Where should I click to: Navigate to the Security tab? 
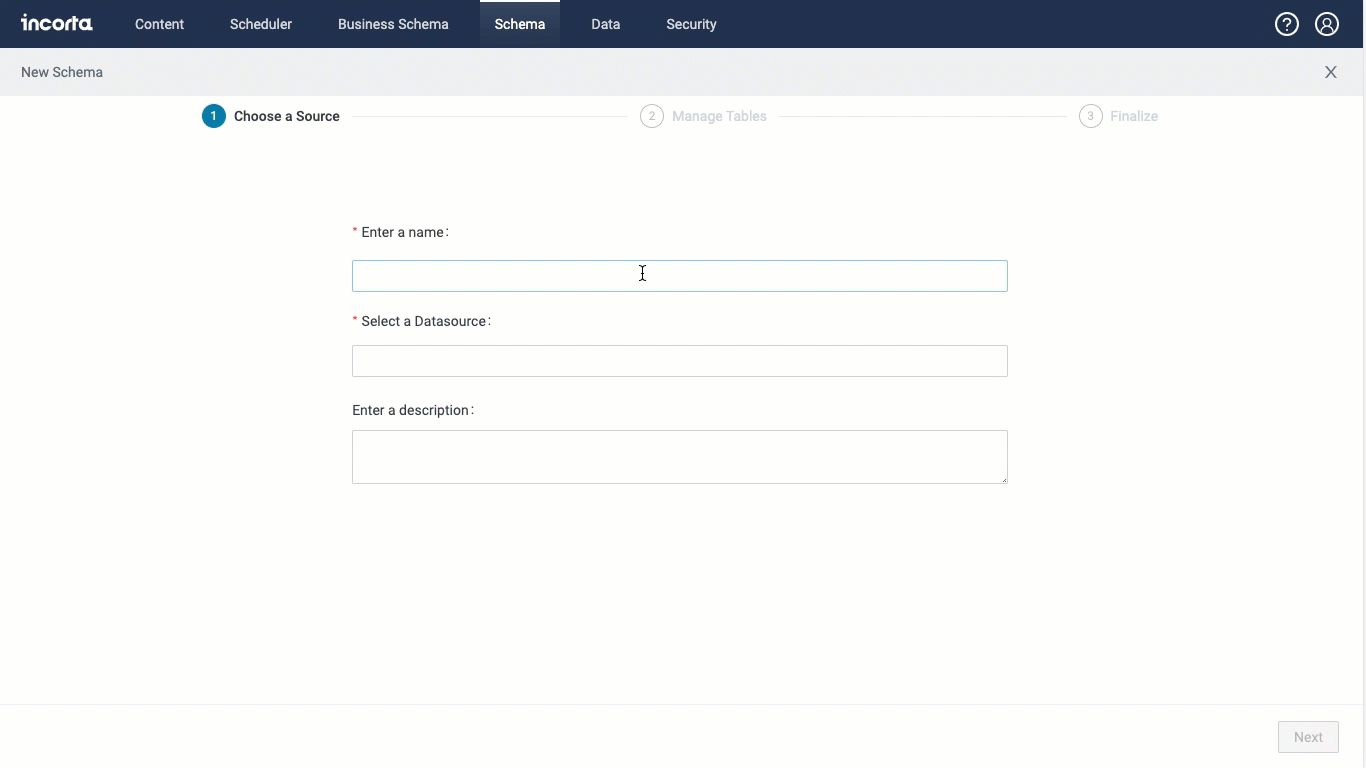691,24
